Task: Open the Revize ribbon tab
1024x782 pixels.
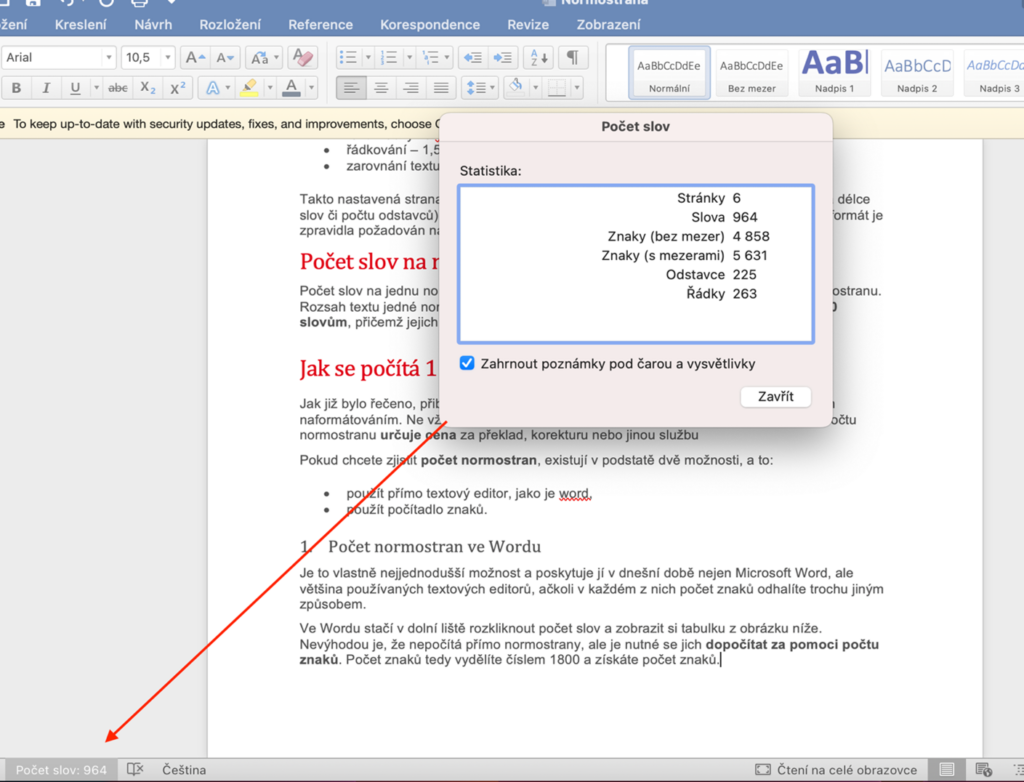Action: tap(527, 24)
